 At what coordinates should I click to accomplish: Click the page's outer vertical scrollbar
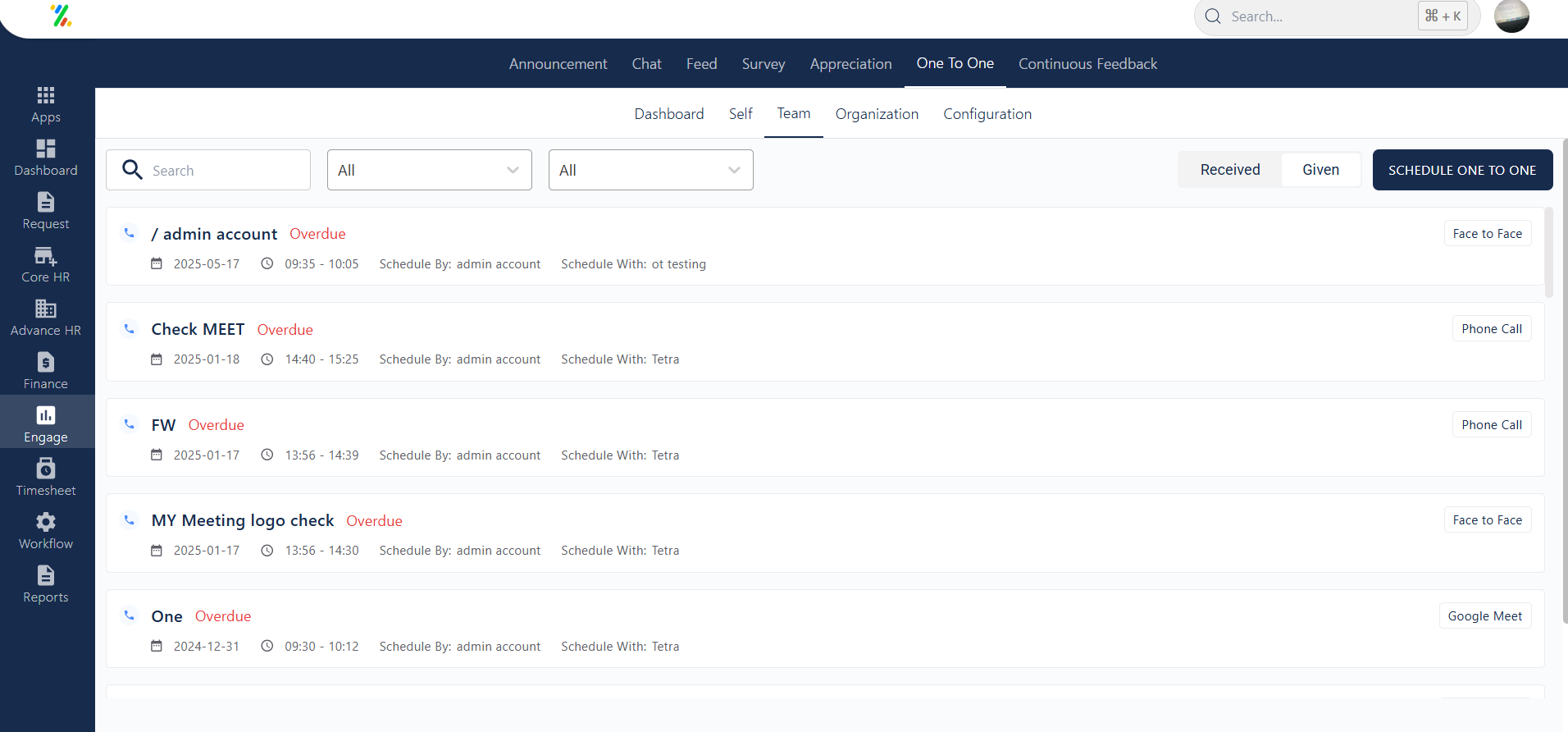[1565, 382]
